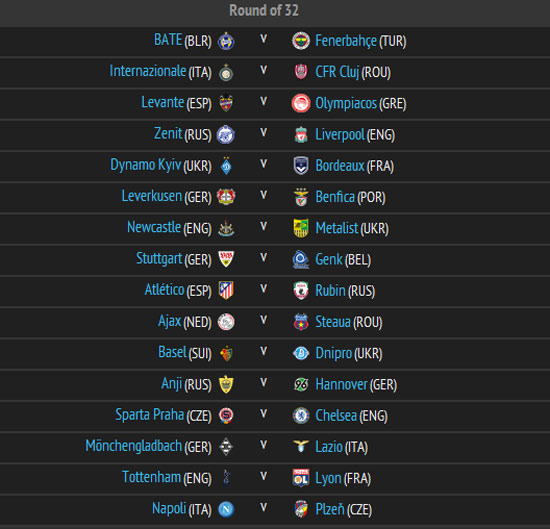Click the Atlético Madrid crest
The width and height of the screenshot is (550, 529).
(x=226, y=290)
